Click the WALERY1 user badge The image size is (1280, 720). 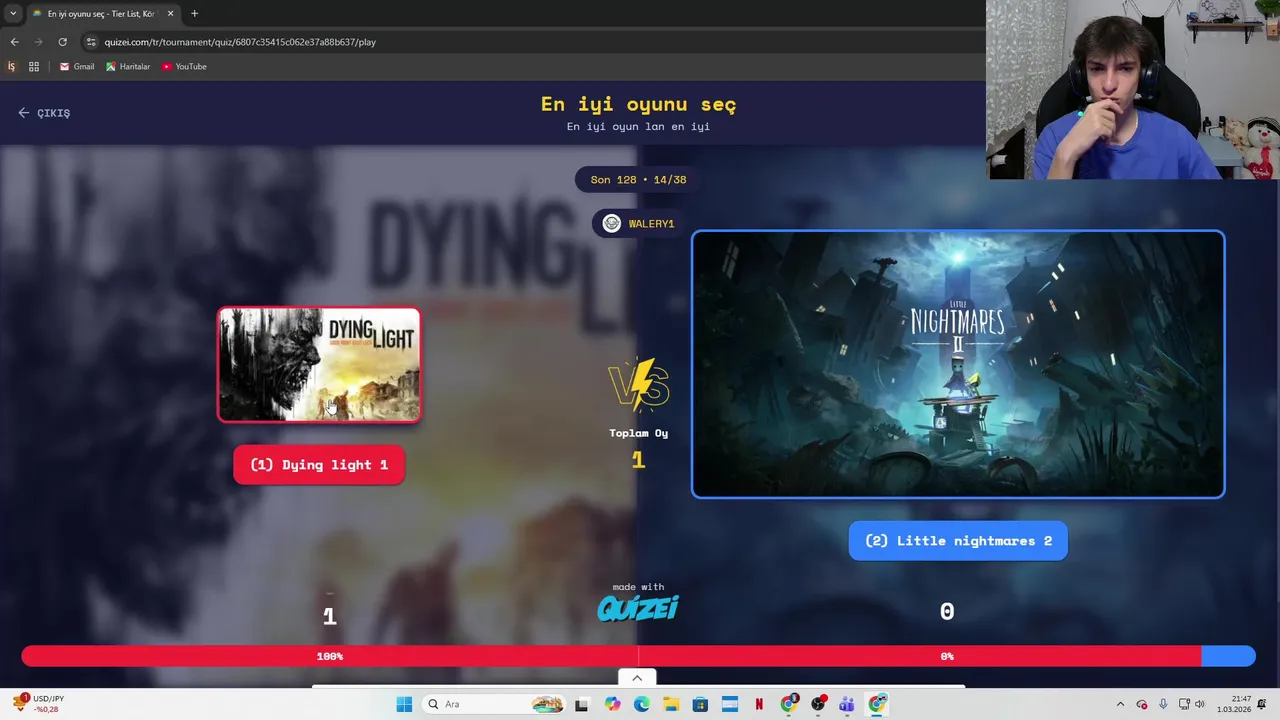(639, 224)
